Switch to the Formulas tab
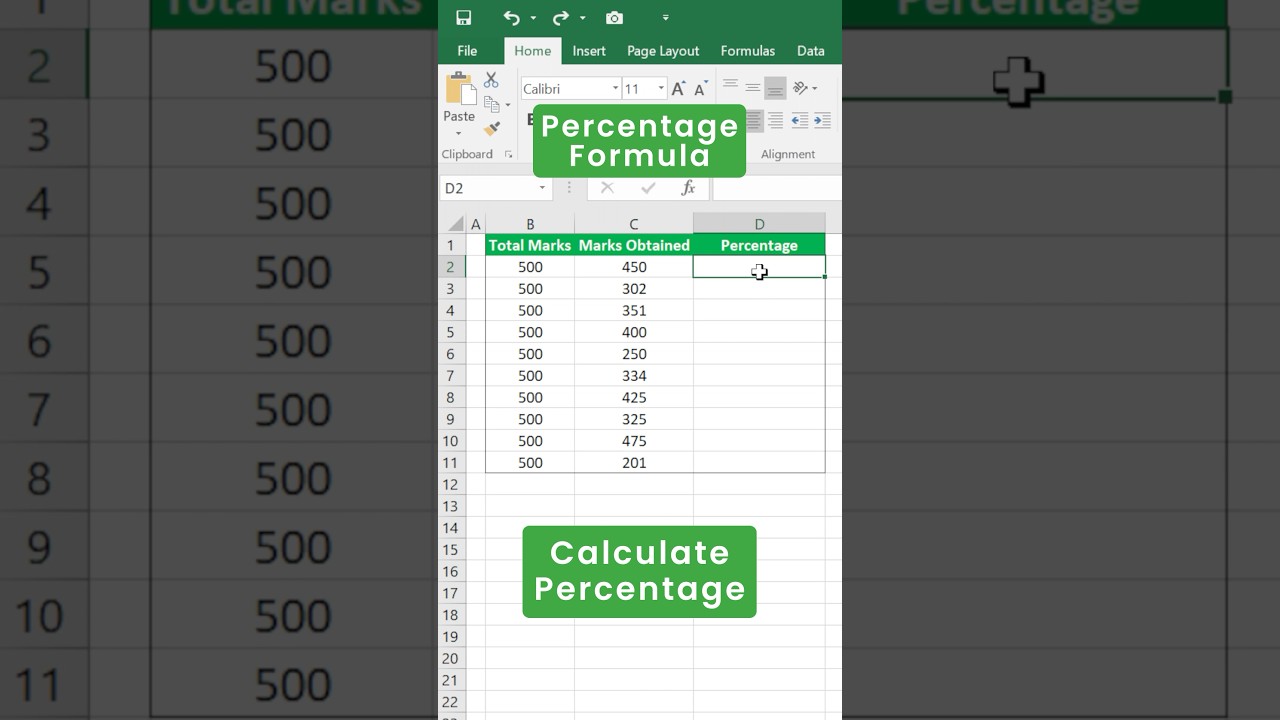The image size is (1280, 720). coord(748,51)
